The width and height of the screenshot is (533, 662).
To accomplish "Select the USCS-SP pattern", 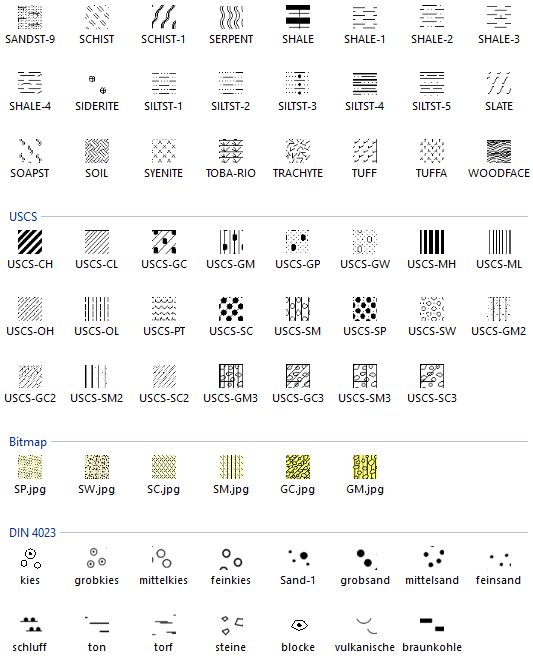I will (365, 309).
